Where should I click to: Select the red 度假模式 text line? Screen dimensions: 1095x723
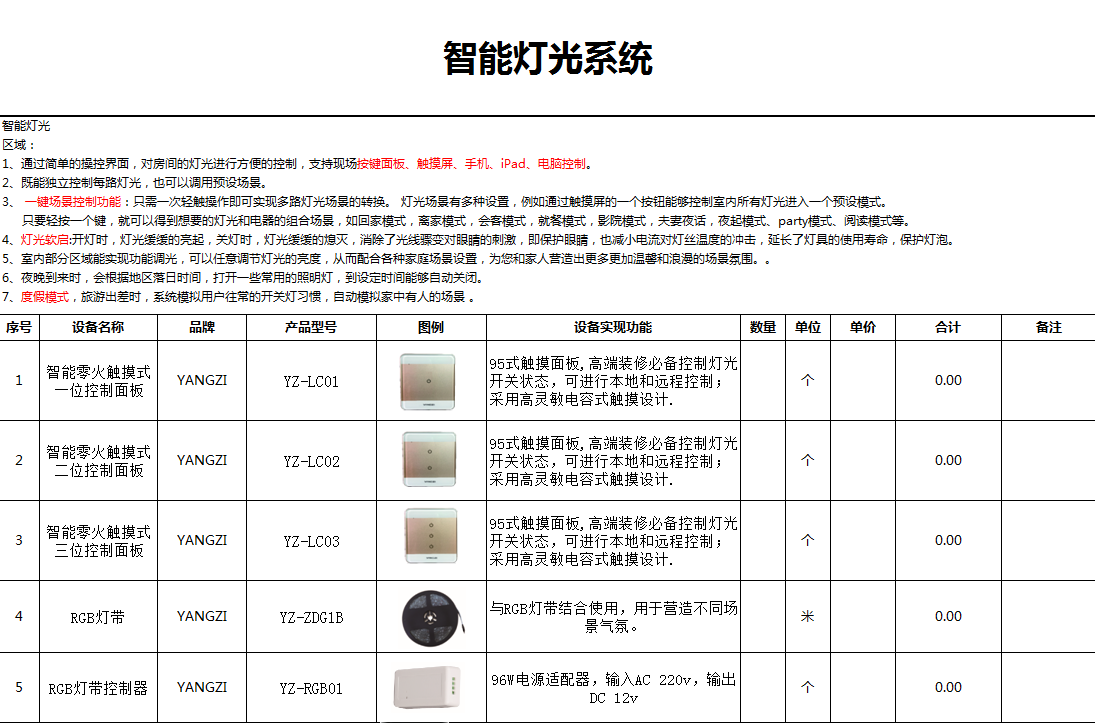45,297
